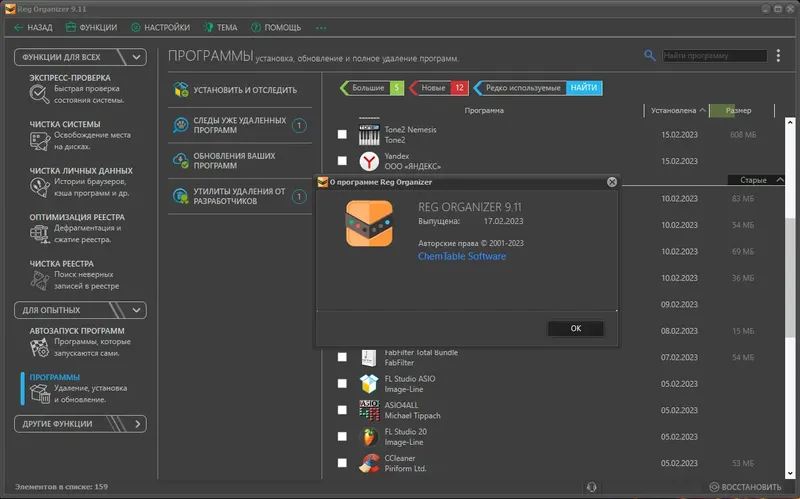Open the Startup Programs icon
This screenshot has width=800, height=499.
[x=39, y=347]
